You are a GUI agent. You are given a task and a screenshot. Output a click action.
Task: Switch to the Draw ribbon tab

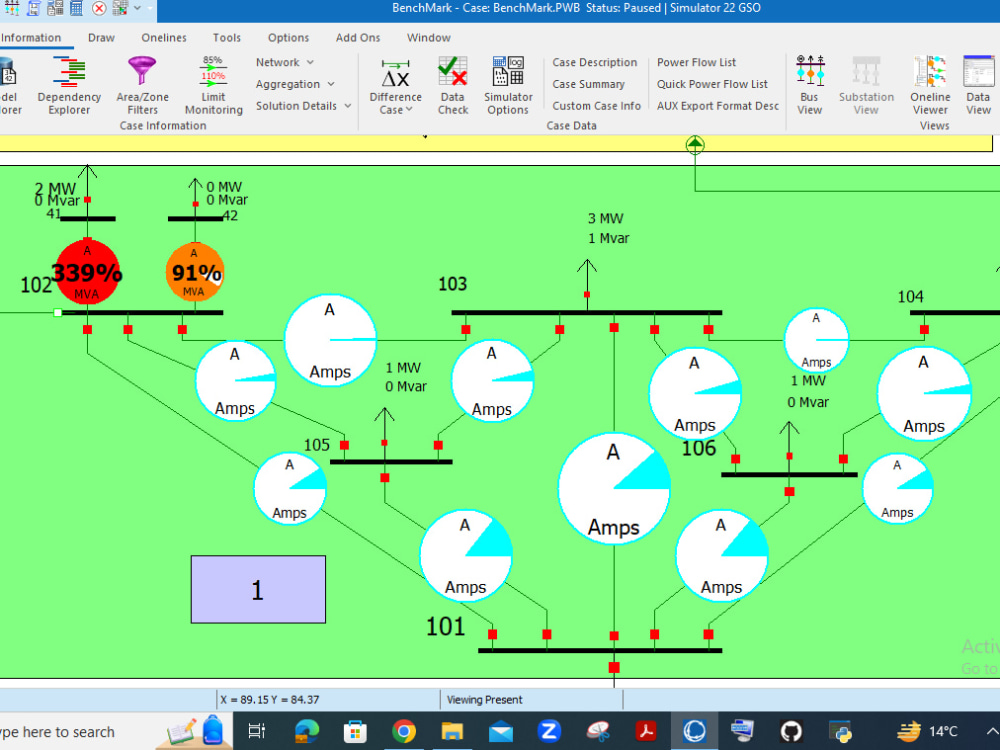pos(101,37)
